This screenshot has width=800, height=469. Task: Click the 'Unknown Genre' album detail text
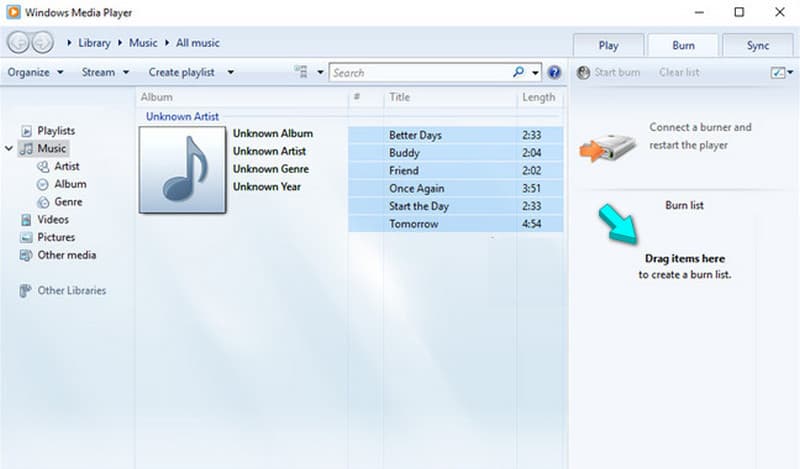point(271,169)
